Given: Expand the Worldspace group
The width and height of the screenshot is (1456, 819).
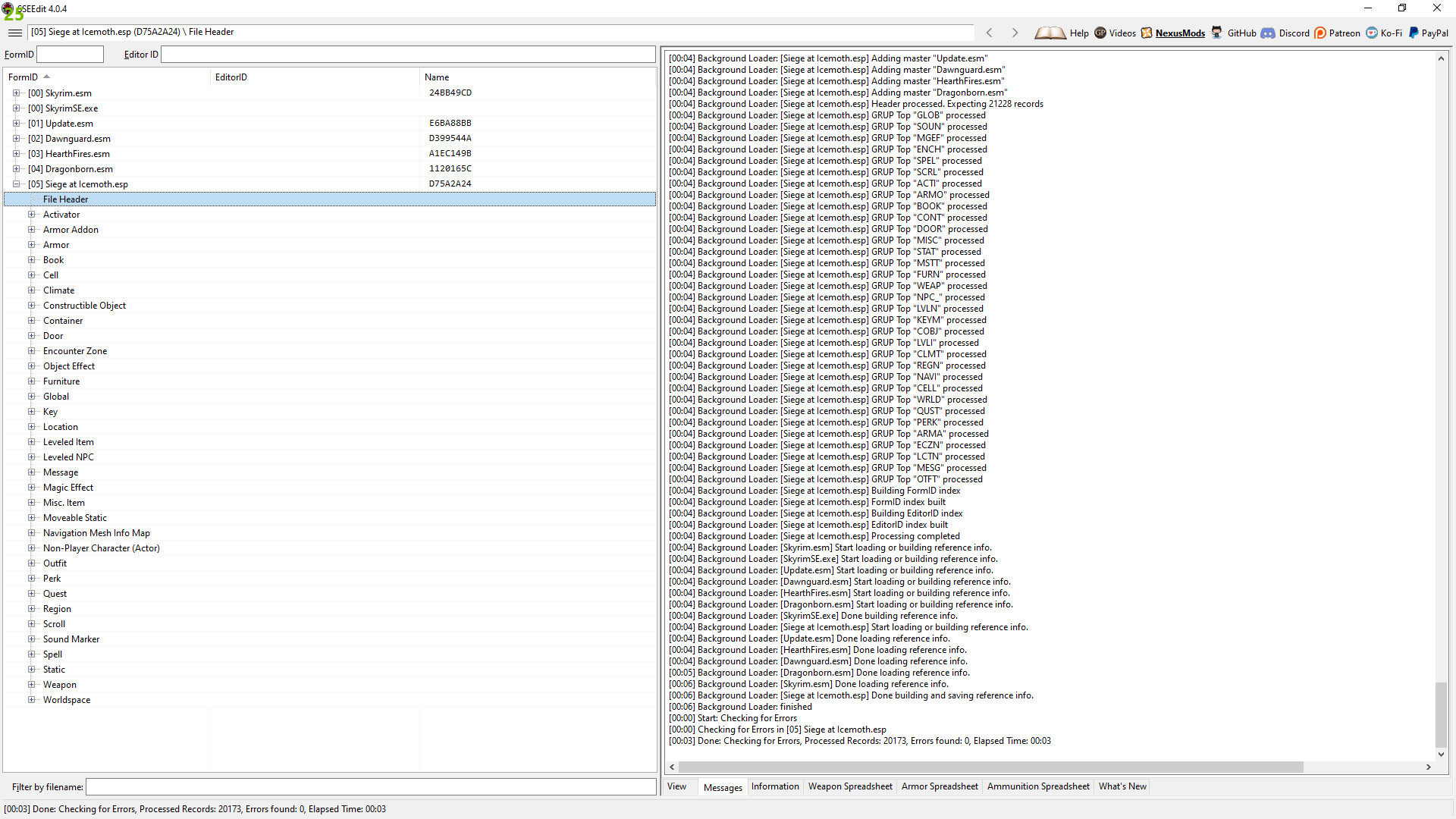Looking at the screenshot, I should pyautogui.click(x=31, y=700).
